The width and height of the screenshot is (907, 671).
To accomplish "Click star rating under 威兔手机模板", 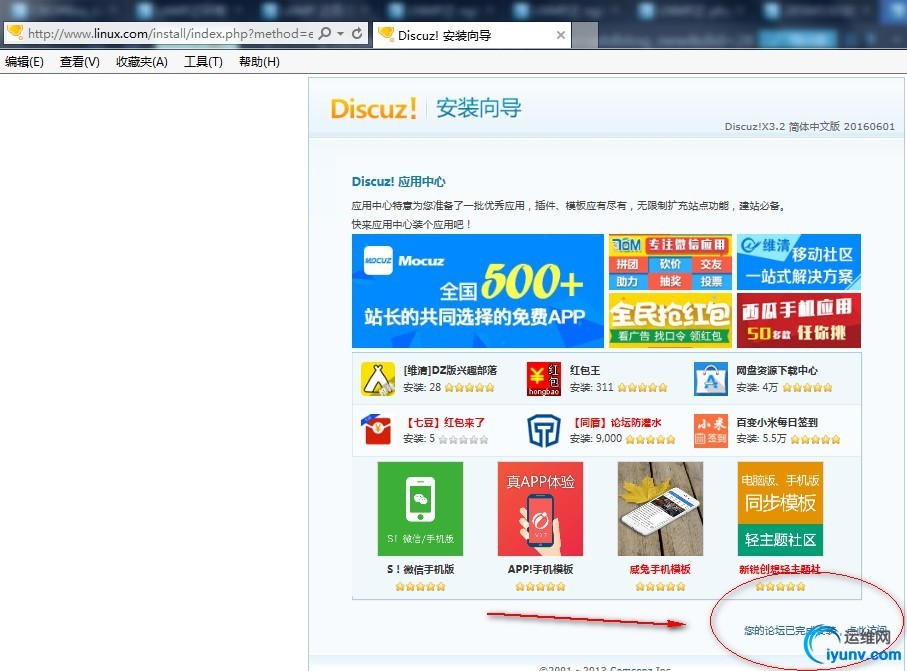I will pos(660,587).
